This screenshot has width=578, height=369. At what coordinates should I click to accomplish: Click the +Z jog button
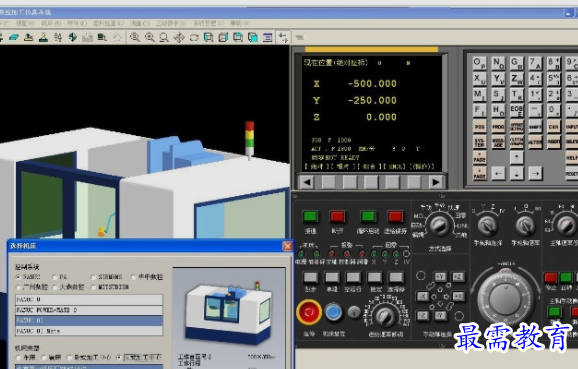tap(458, 277)
